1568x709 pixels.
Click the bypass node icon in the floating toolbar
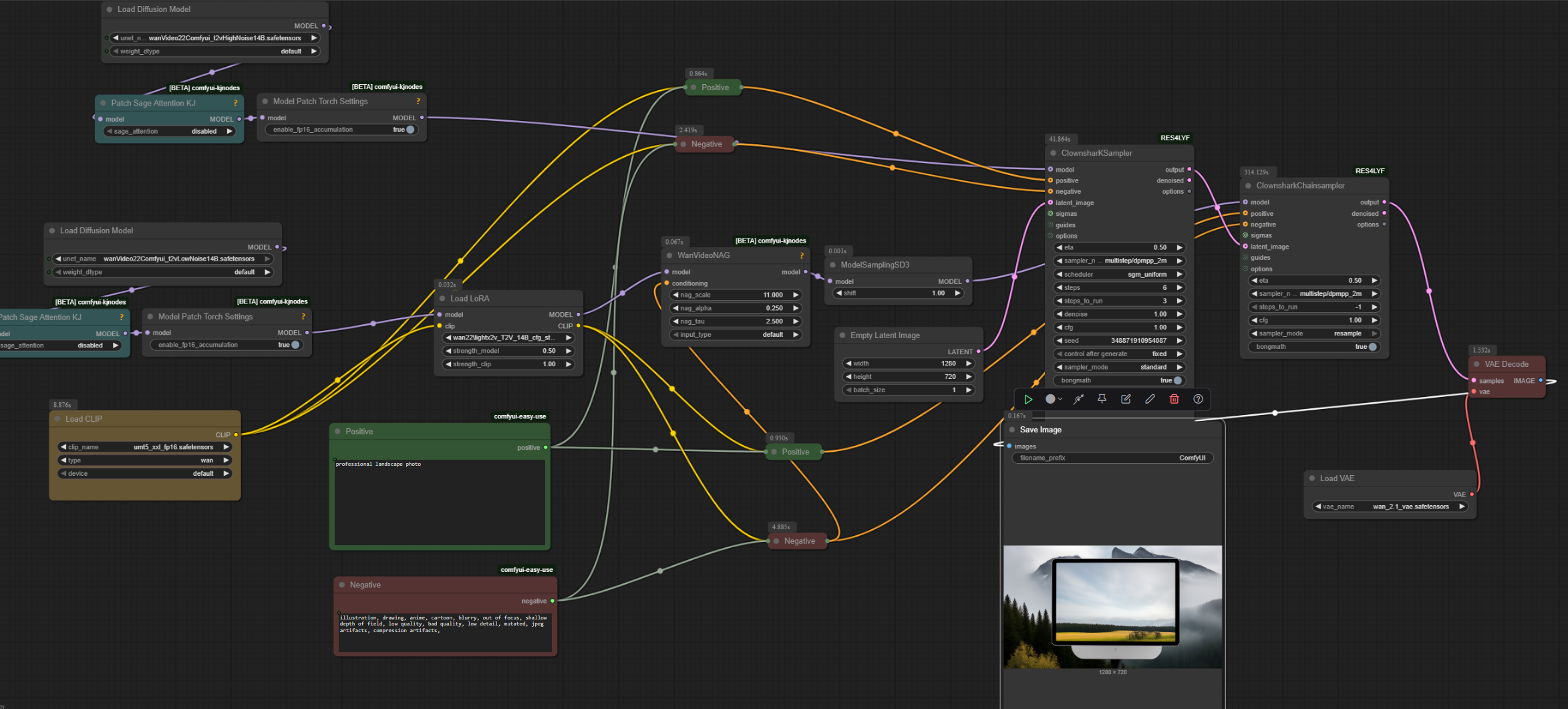tap(1078, 400)
